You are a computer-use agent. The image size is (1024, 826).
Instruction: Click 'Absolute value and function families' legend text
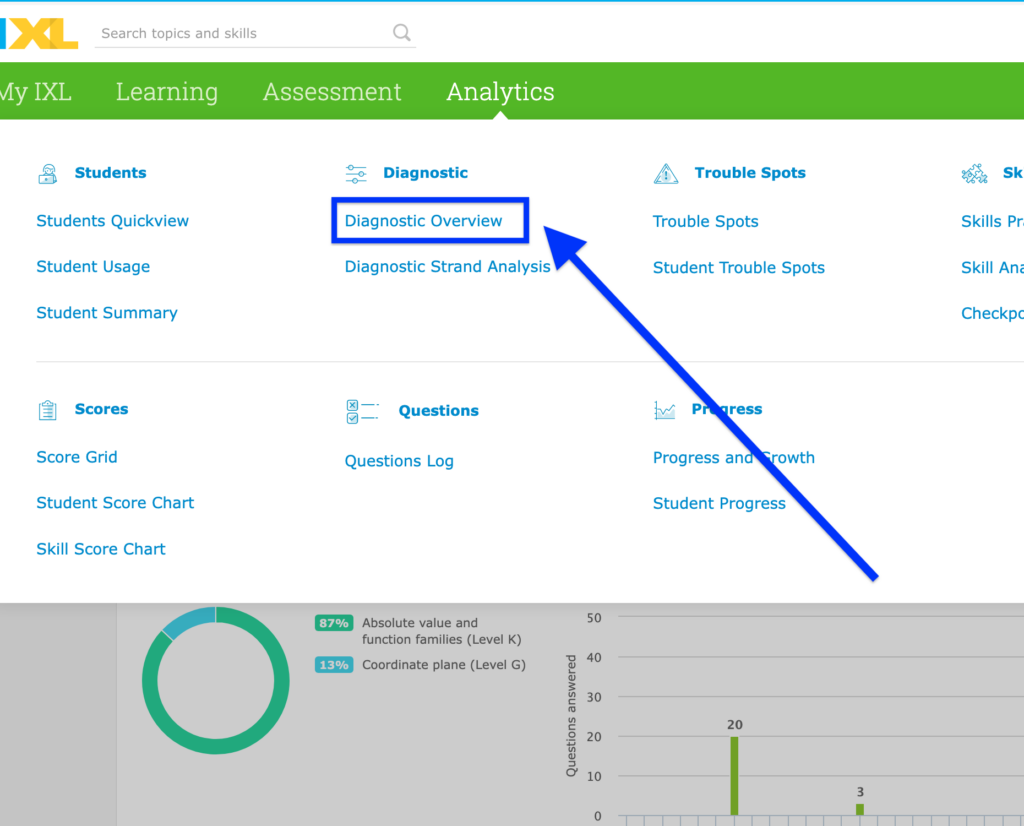tap(441, 631)
